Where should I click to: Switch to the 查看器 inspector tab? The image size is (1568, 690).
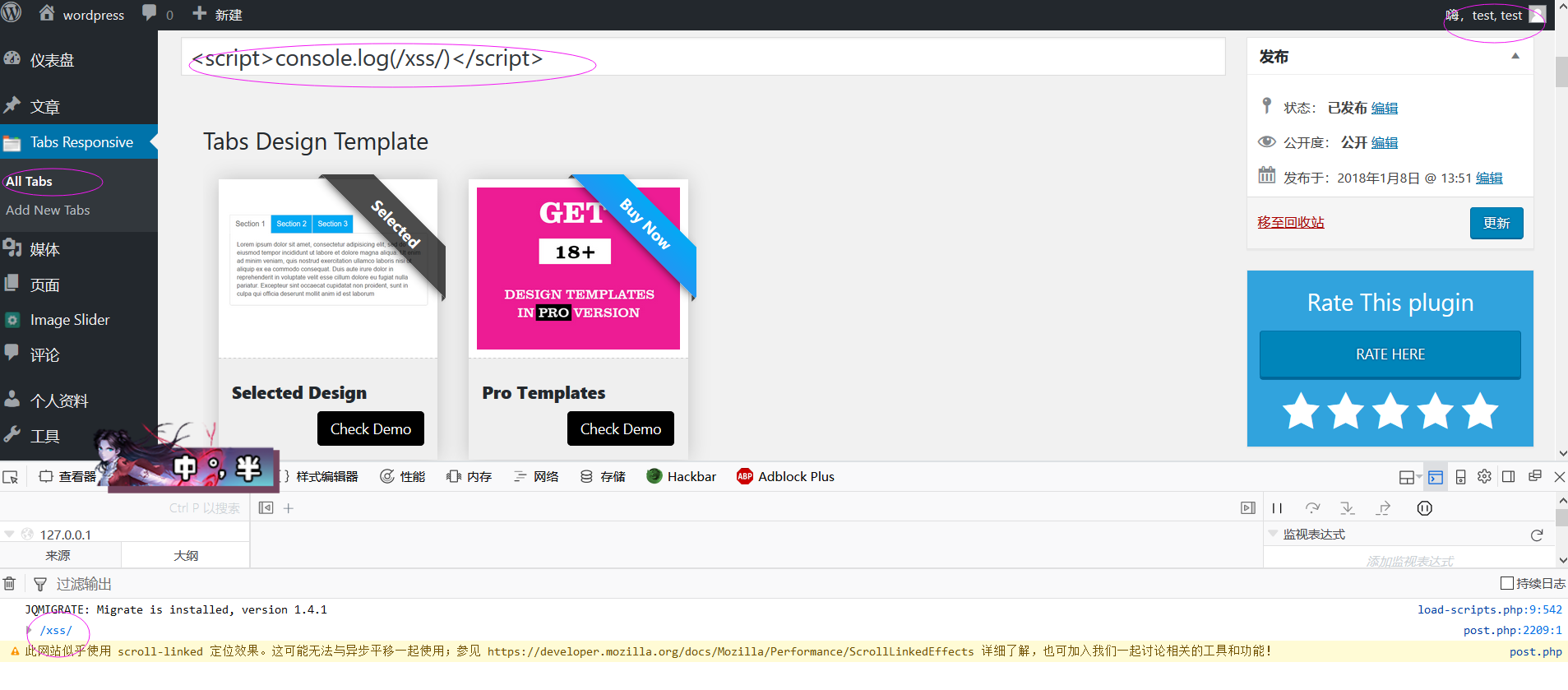pos(68,476)
